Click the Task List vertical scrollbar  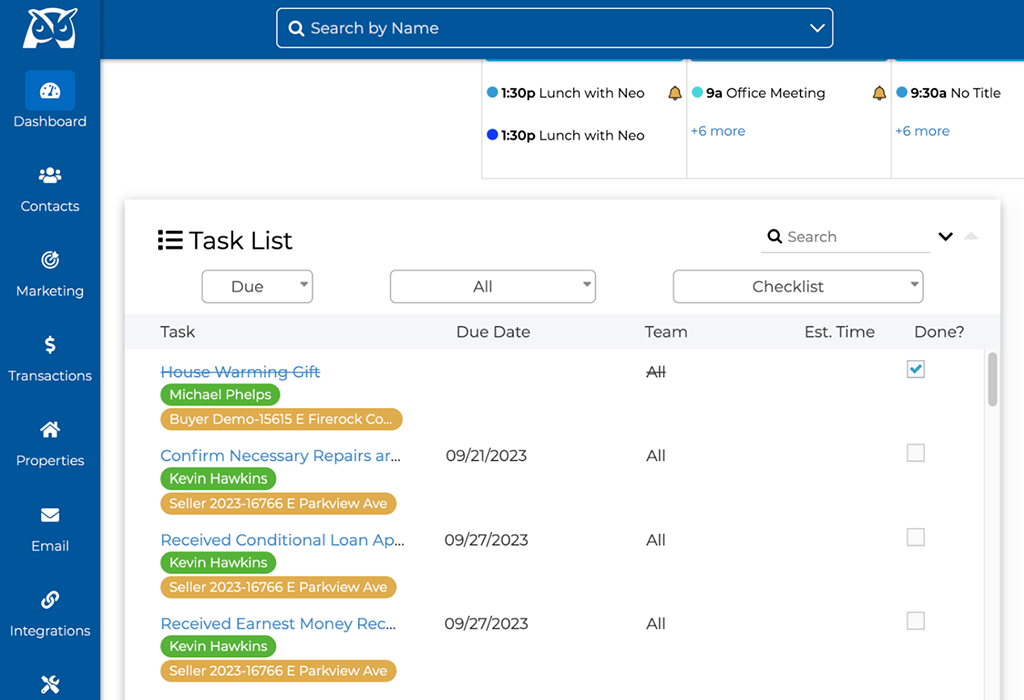point(992,380)
